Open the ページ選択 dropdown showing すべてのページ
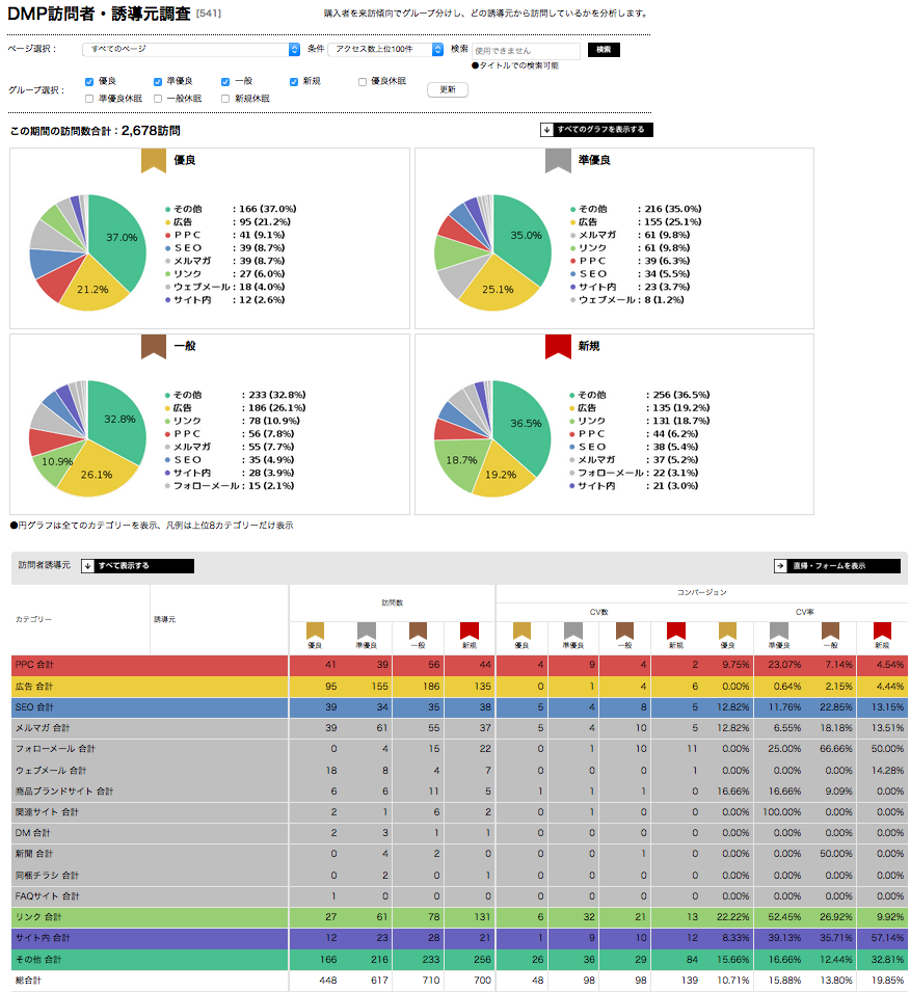Screen dimensions: 910x992 [x=191, y=49]
